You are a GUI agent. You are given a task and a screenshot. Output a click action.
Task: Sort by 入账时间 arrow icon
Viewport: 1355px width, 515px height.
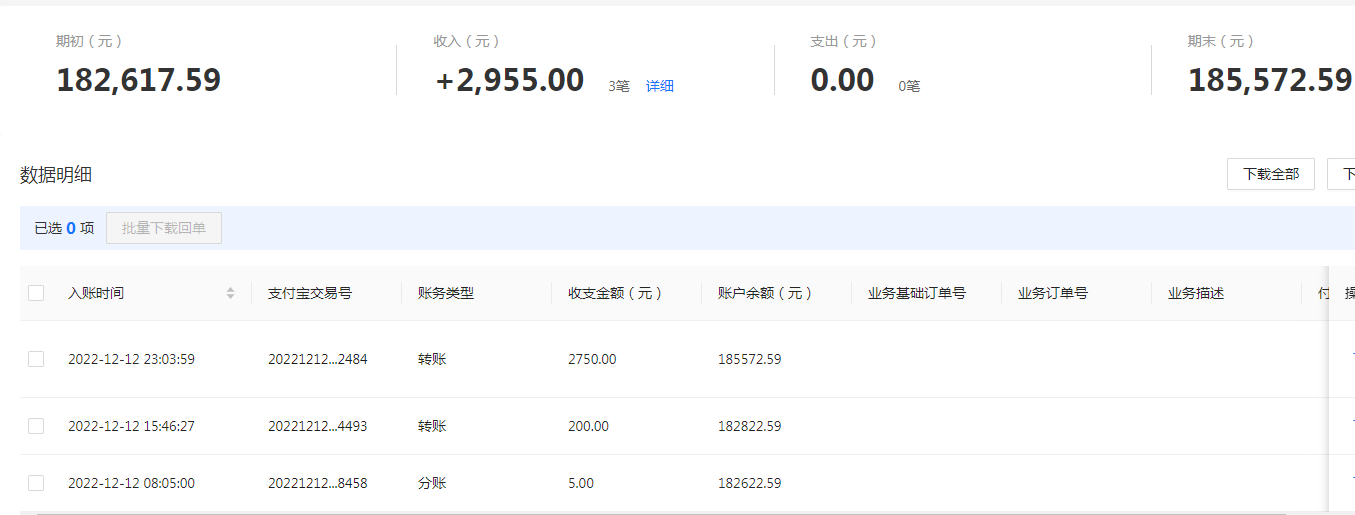230,293
